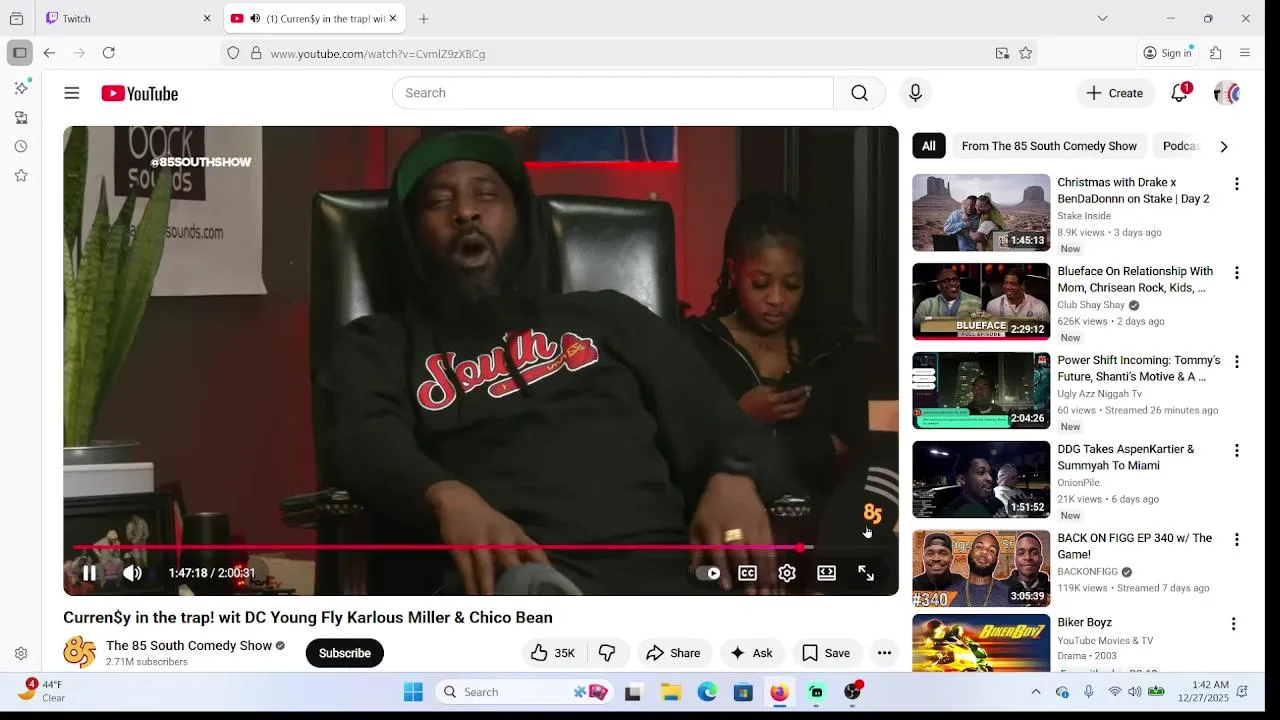The width and height of the screenshot is (1280, 720).
Task: Pause the video with the pause button
Action: [89, 573]
